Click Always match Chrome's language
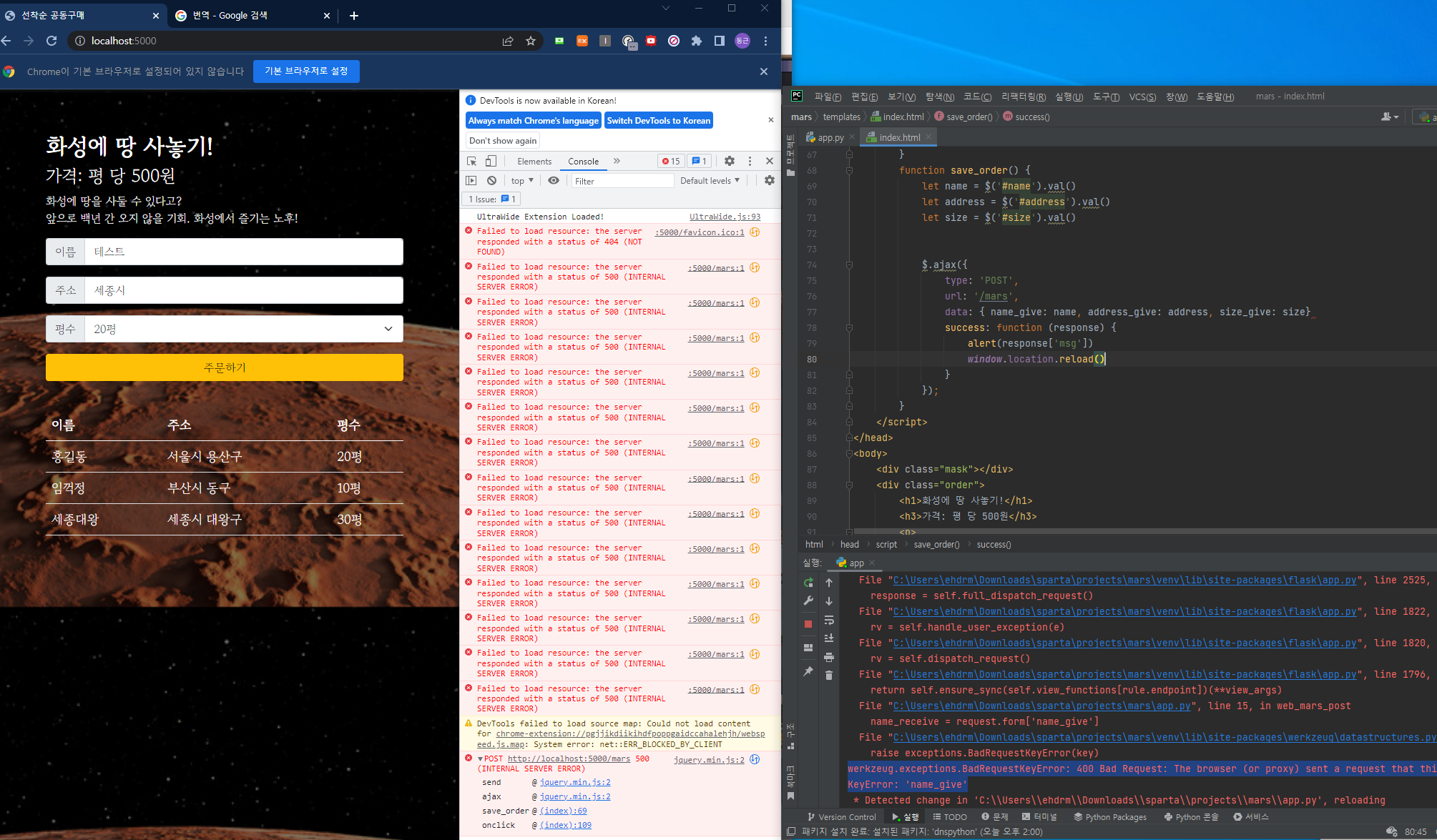 tap(534, 121)
